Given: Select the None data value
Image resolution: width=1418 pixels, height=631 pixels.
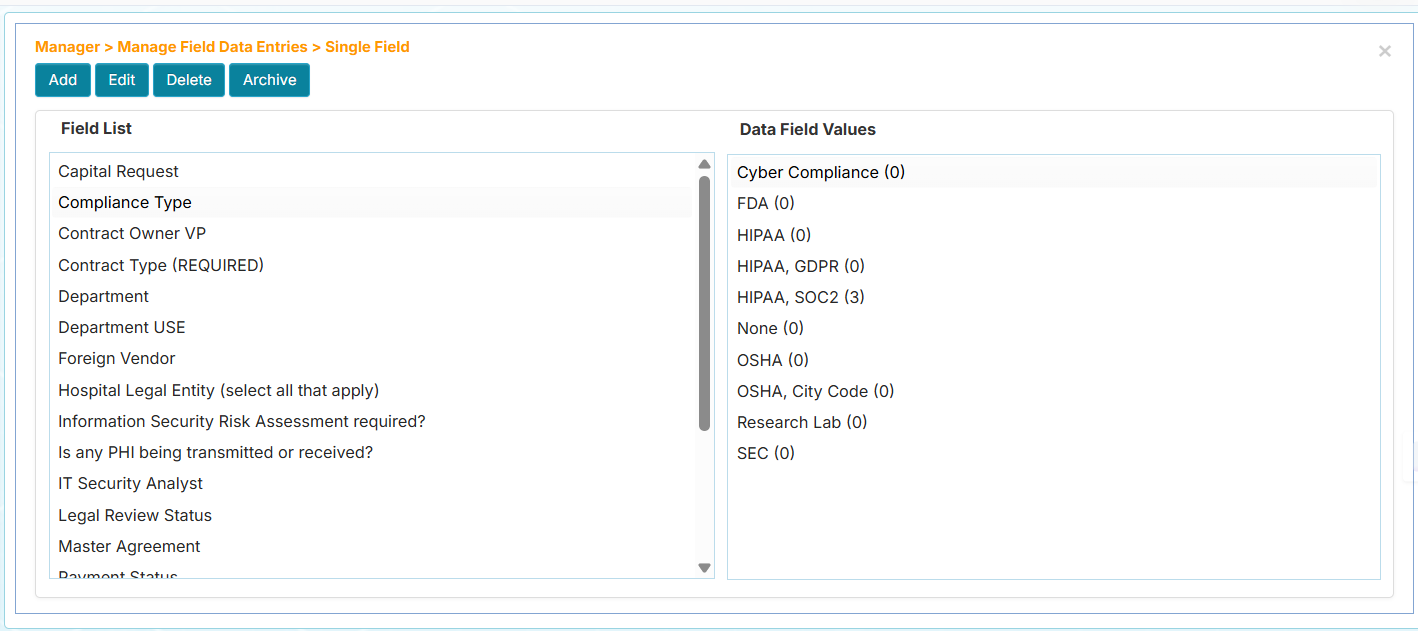Looking at the screenshot, I should (770, 328).
